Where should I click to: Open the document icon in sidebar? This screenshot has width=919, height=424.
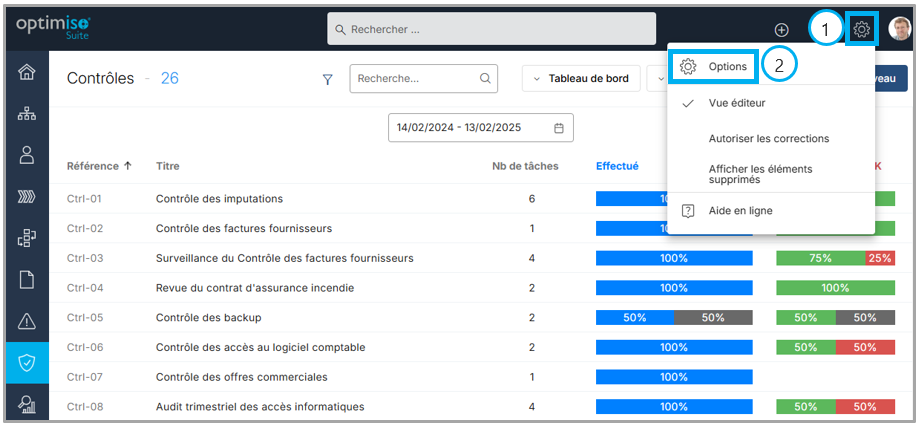27,279
